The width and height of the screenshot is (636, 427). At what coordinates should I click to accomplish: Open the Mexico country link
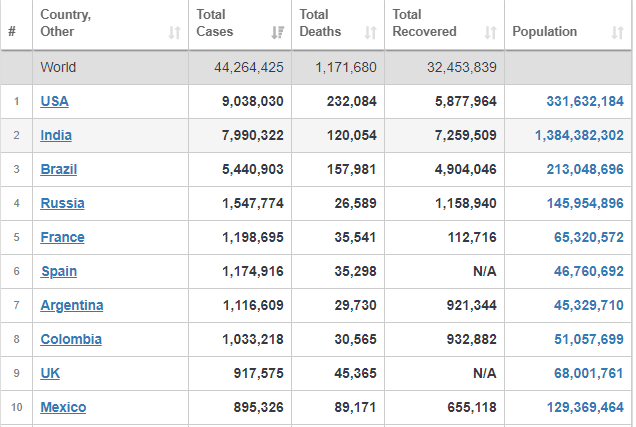point(63,408)
